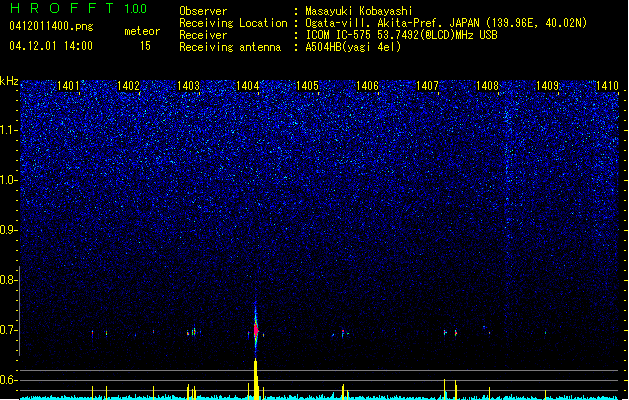The width and height of the screenshot is (629, 400).
Task: Click the 0.8 kHz axis label
Action: point(8,280)
